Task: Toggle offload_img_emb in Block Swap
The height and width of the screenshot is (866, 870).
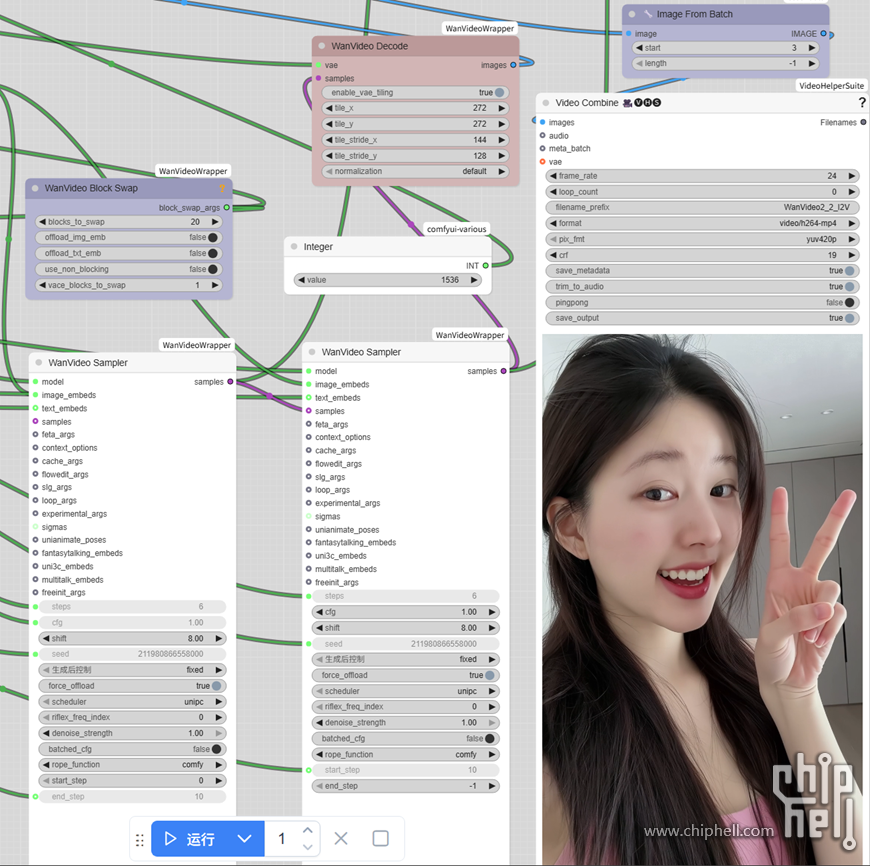Action: tap(129, 237)
